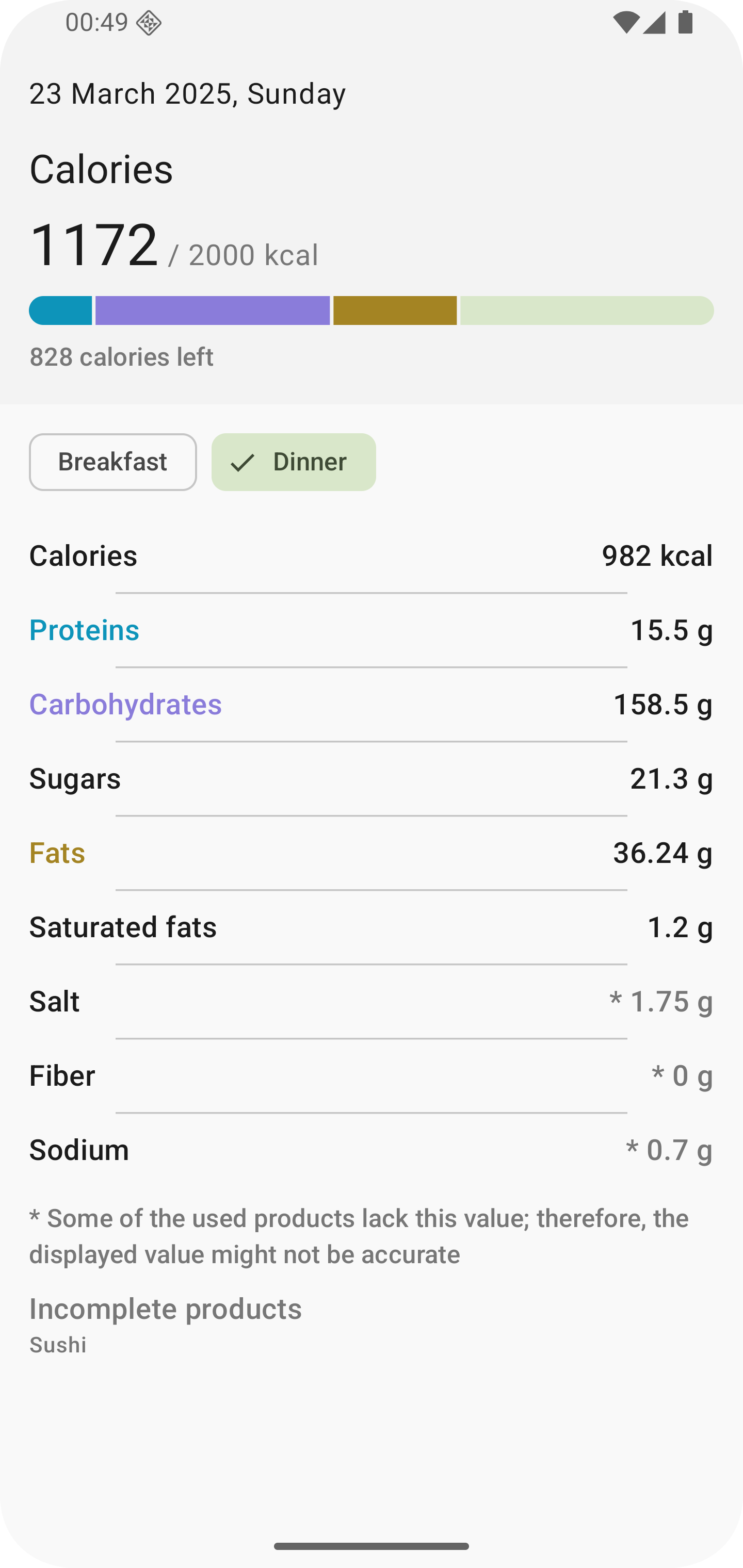Tap the 982 kcal calories value

click(x=656, y=556)
